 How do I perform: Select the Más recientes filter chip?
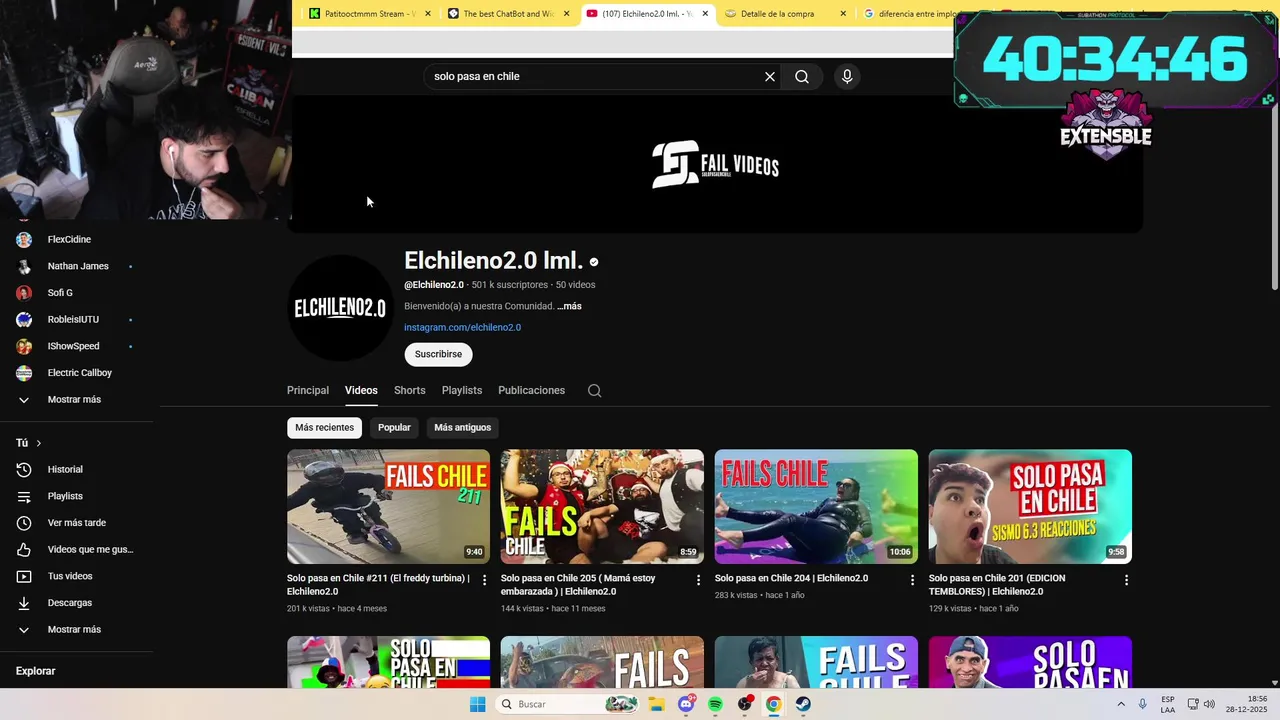(x=324, y=428)
